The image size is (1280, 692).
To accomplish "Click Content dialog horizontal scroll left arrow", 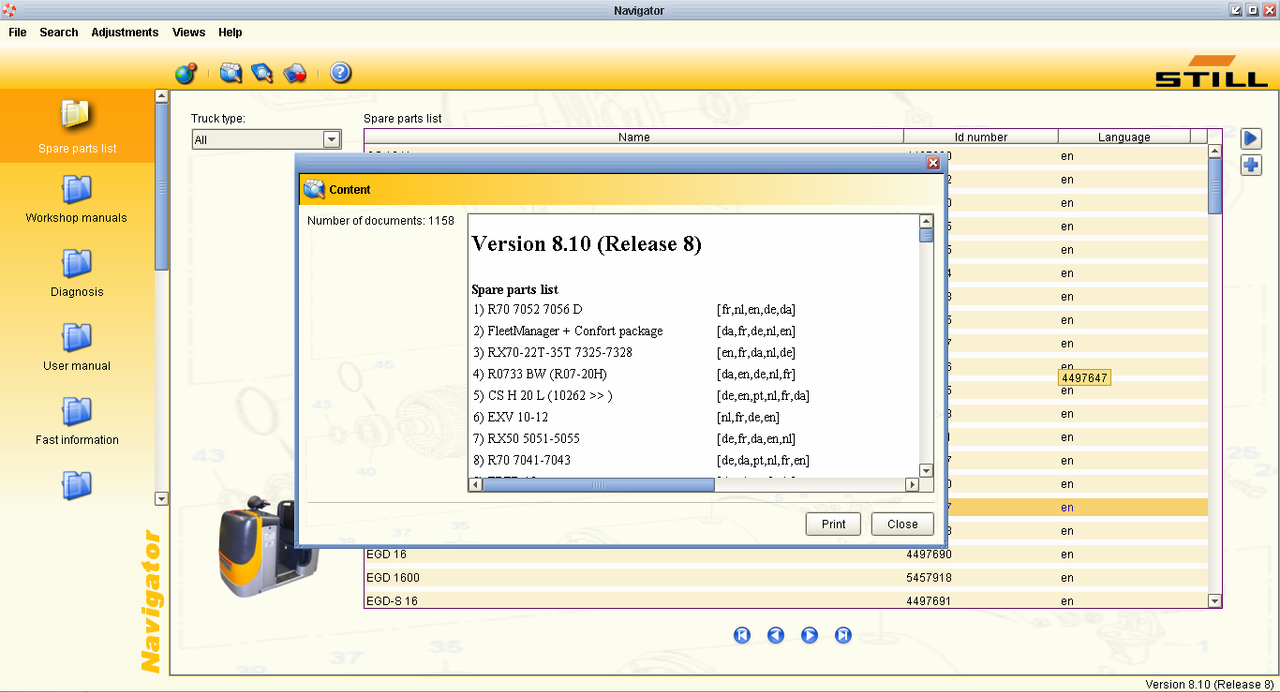I will (x=476, y=484).
